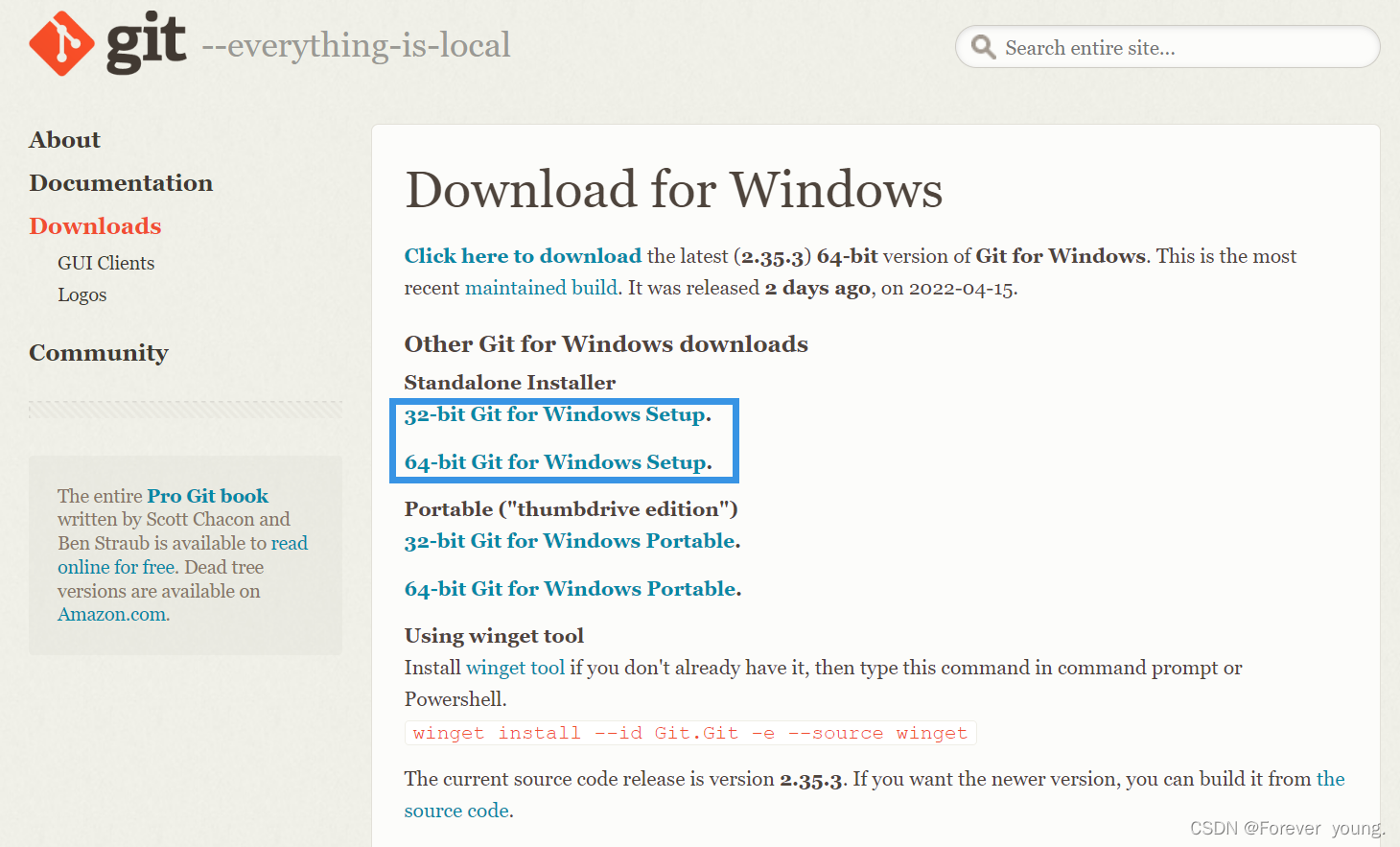Click the search magnifier icon
1400x847 pixels.
(983, 47)
